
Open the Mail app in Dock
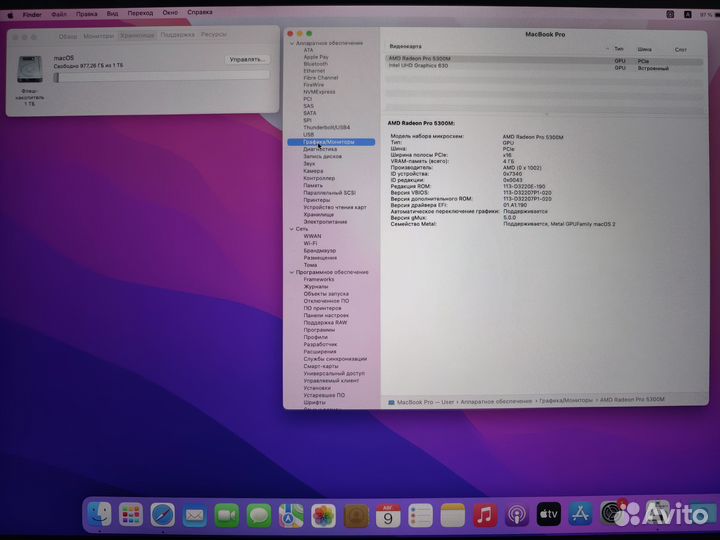[195, 516]
